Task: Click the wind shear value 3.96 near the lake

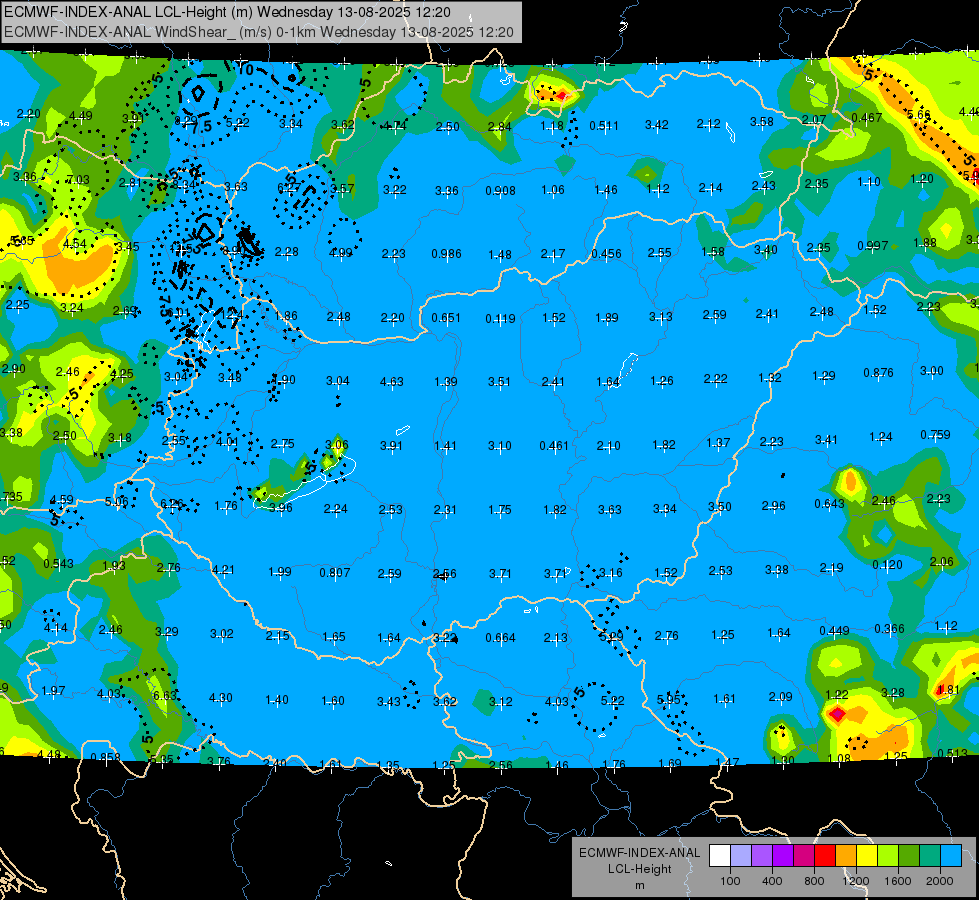Action: 281,508
